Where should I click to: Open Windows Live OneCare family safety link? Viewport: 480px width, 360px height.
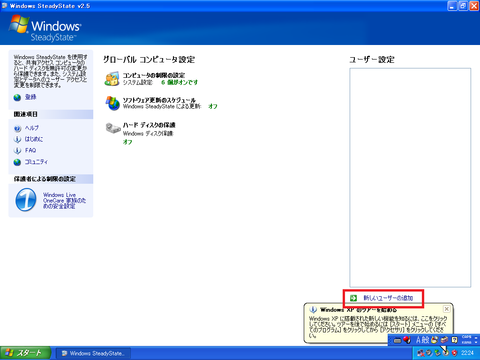pyautogui.click(x=64, y=200)
